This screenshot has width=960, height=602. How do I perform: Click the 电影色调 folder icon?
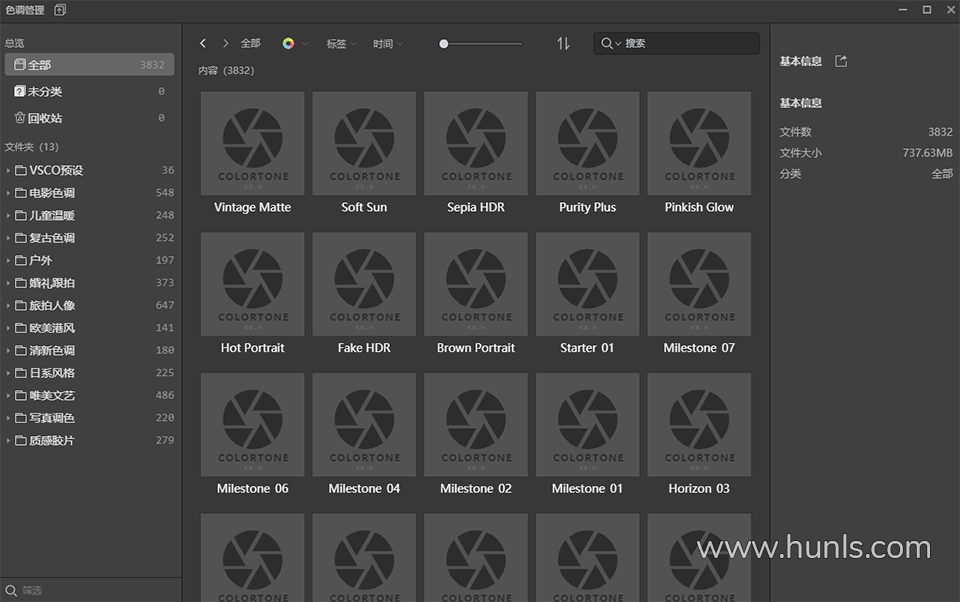[x=21, y=193]
